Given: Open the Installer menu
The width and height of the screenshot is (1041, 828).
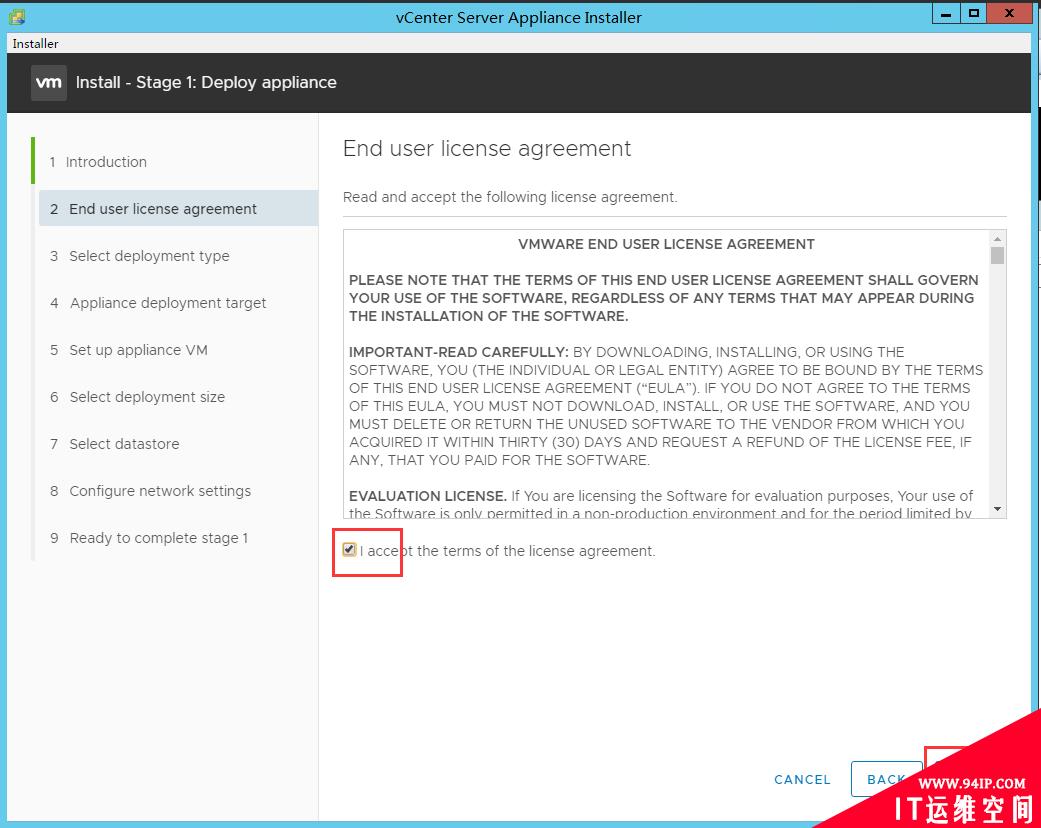Looking at the screenshot, I should (x=35, y=43).
